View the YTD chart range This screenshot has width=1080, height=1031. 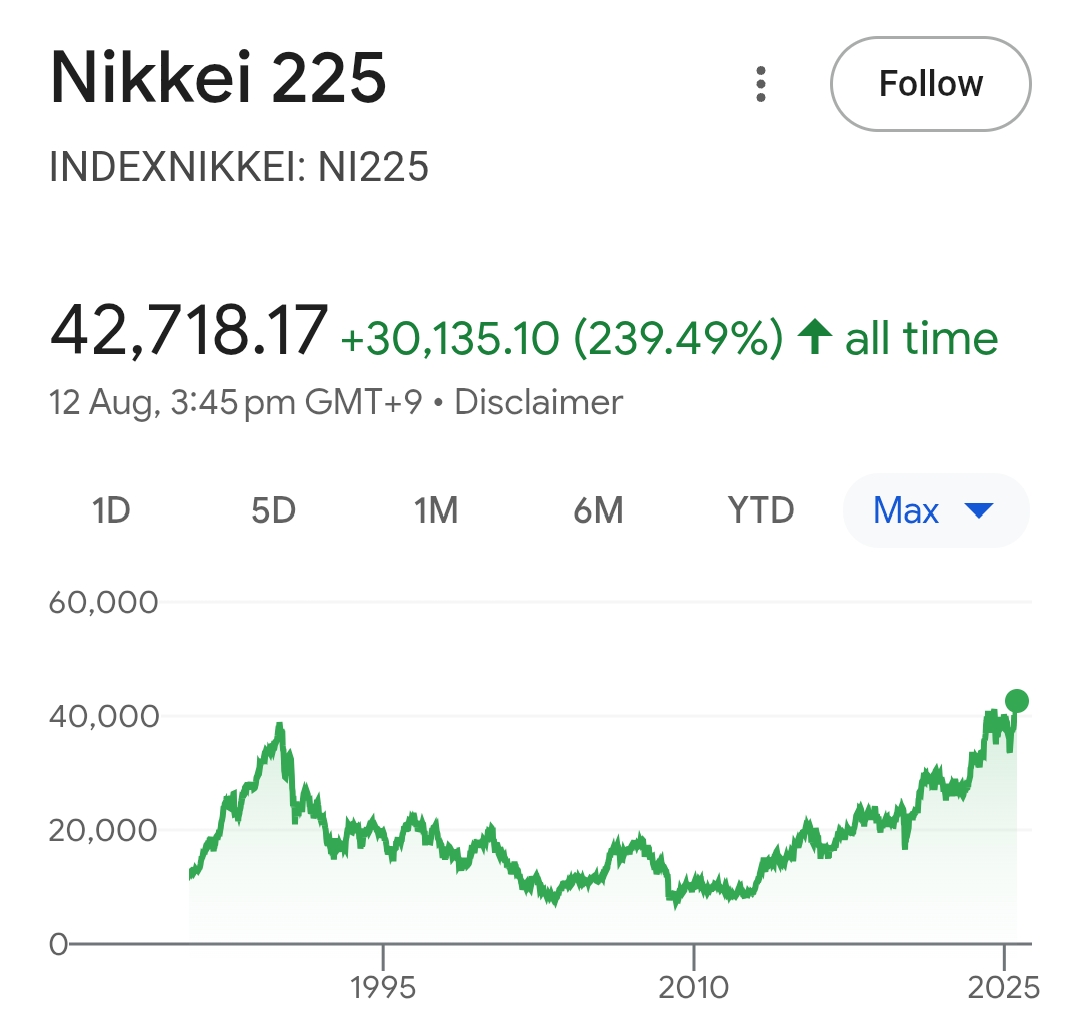[x=761, y=510]
